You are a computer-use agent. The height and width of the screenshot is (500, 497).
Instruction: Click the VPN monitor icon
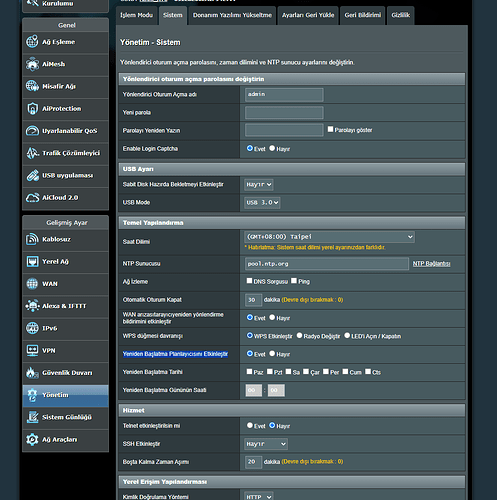pyautogui.click(x=32, y=350)
